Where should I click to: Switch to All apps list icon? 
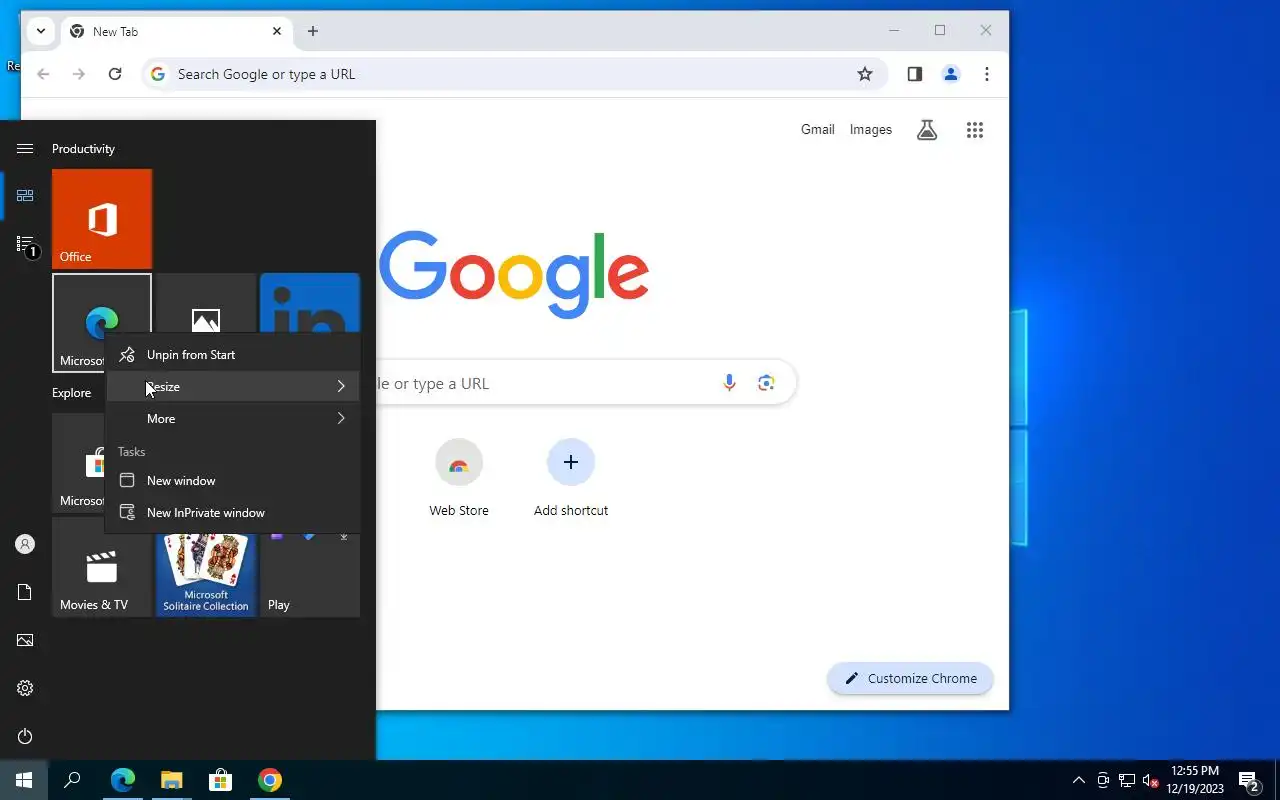25,244
